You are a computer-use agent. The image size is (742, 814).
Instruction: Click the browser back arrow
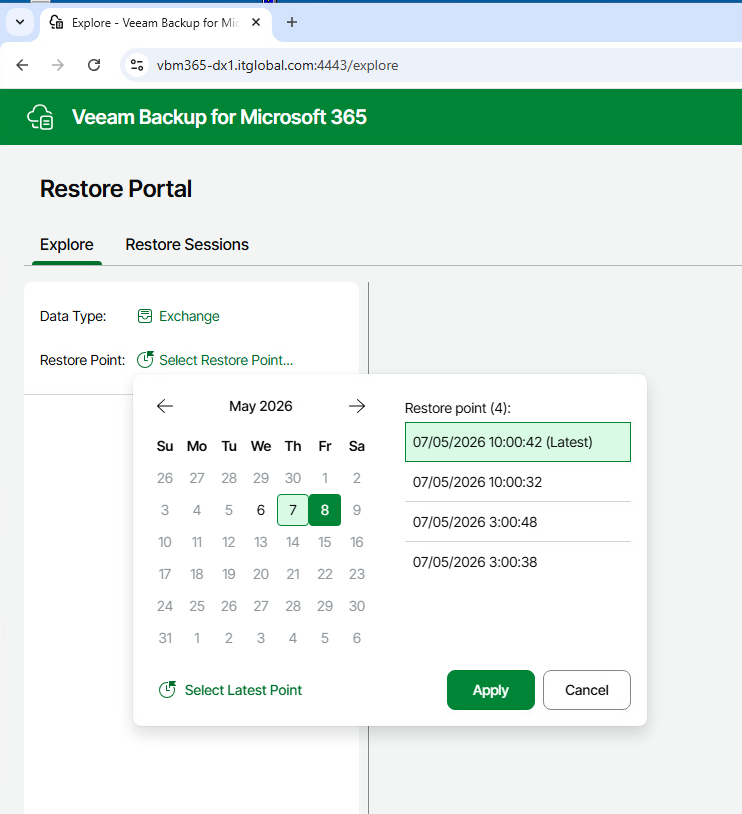[22, 65]
